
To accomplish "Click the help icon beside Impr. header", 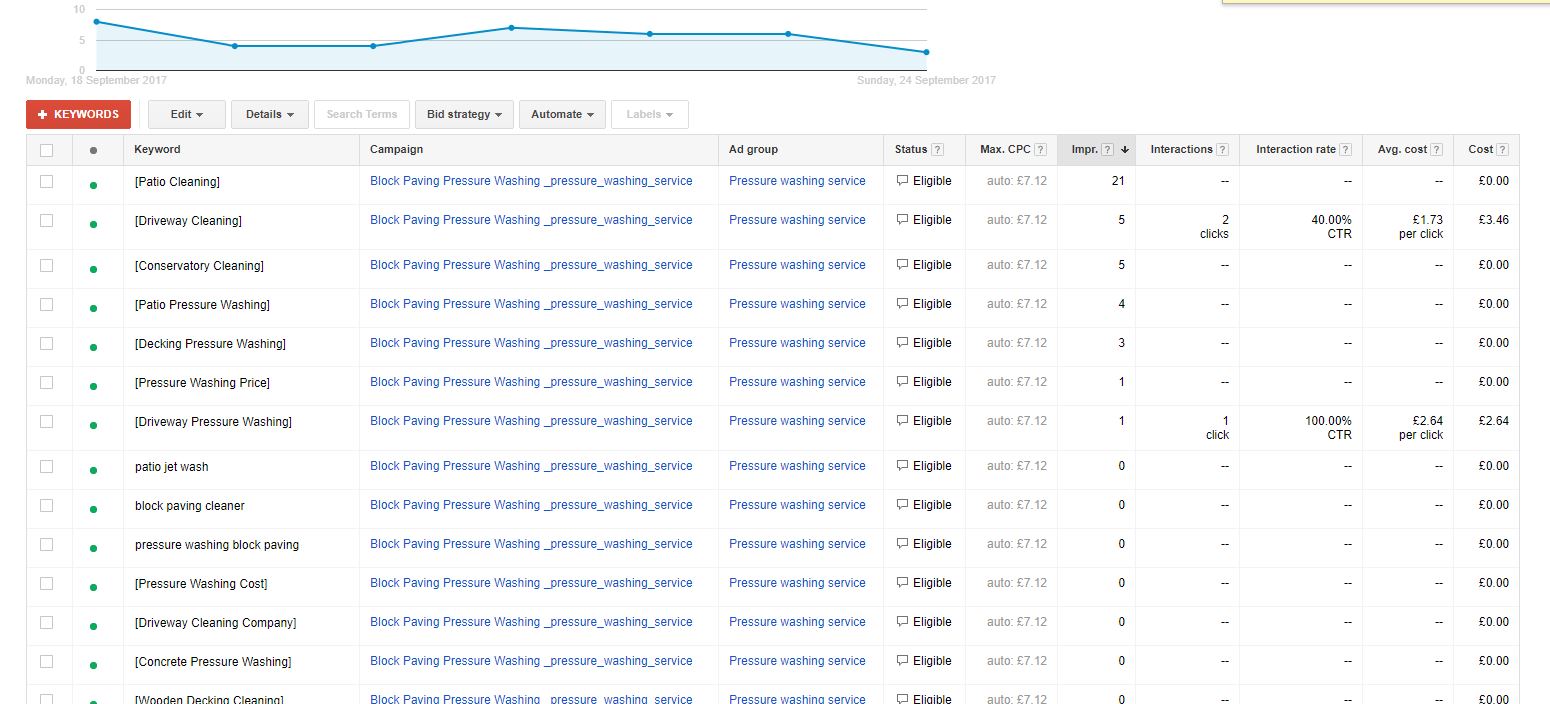I will (x=1108, y=150).
